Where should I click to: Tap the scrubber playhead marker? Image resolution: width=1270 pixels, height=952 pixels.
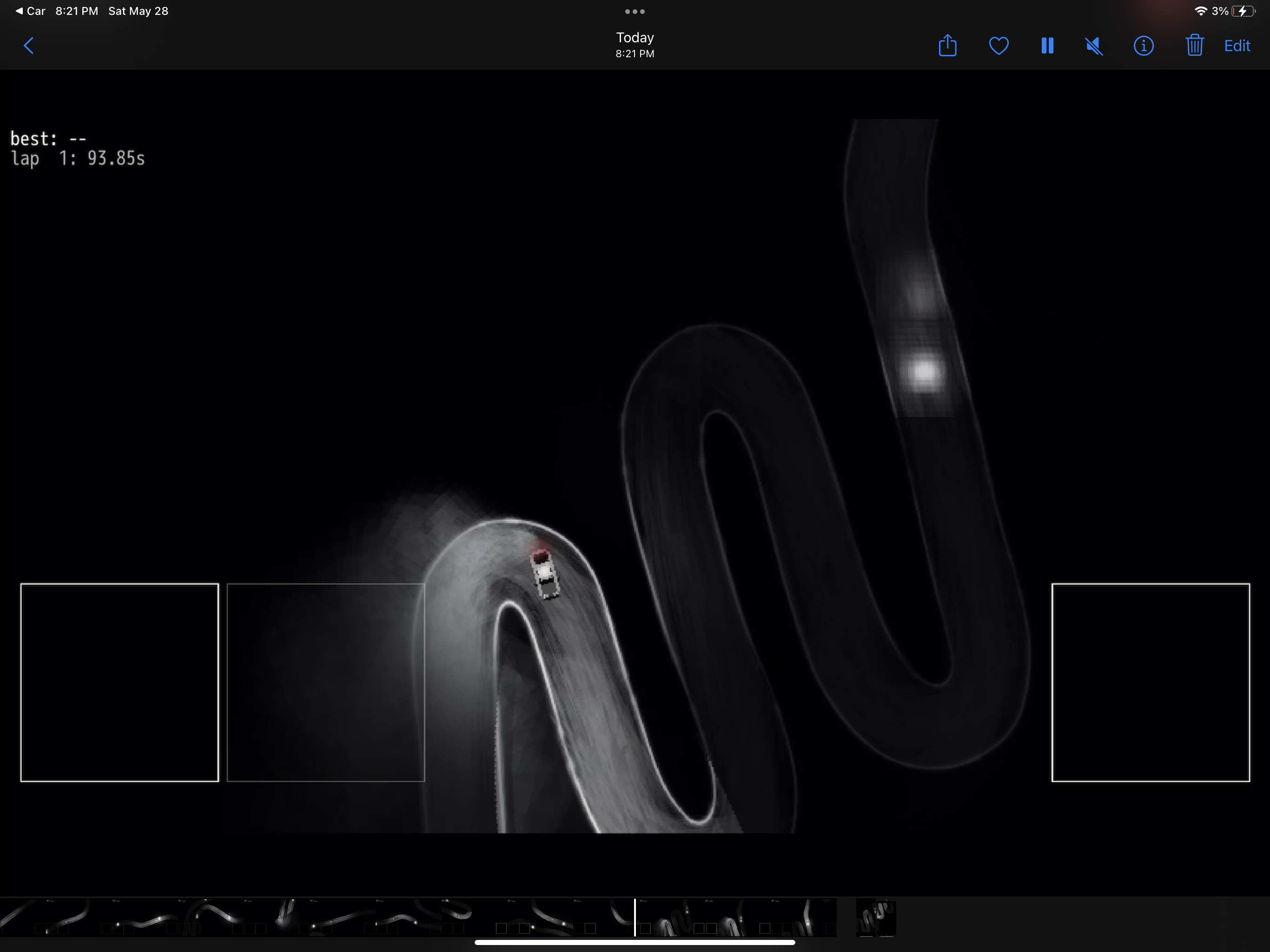pos(635,918)
